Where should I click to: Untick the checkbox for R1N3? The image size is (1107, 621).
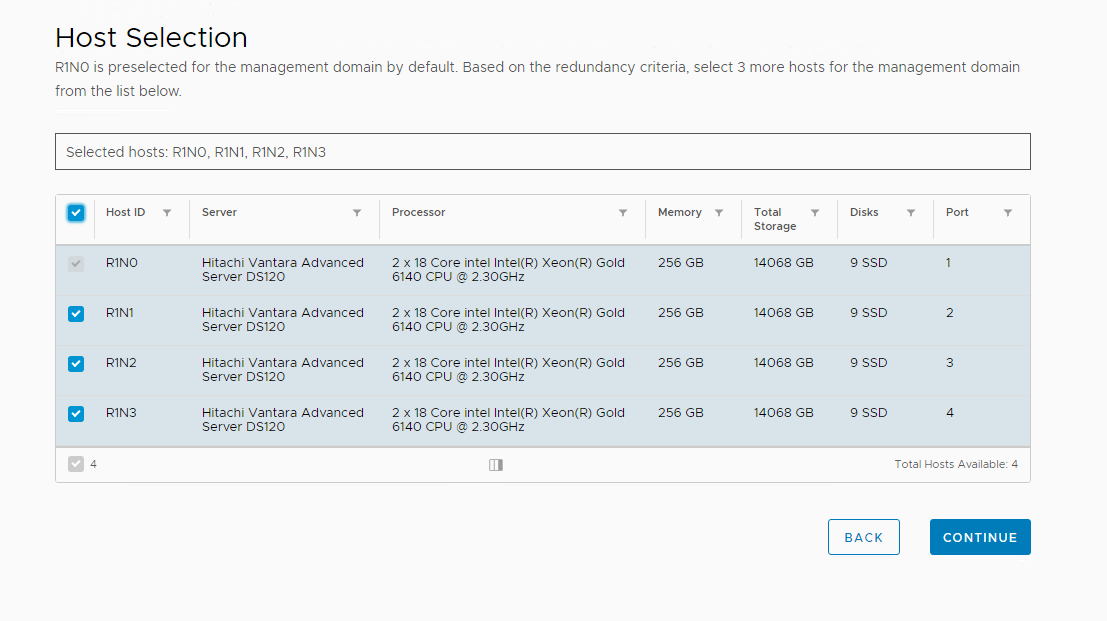click(76, 414)
